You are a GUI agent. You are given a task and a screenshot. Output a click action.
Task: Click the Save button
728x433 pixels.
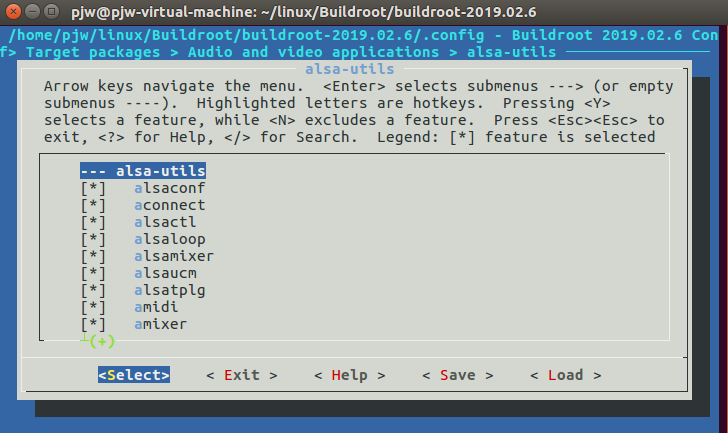[x=458, y=375]
